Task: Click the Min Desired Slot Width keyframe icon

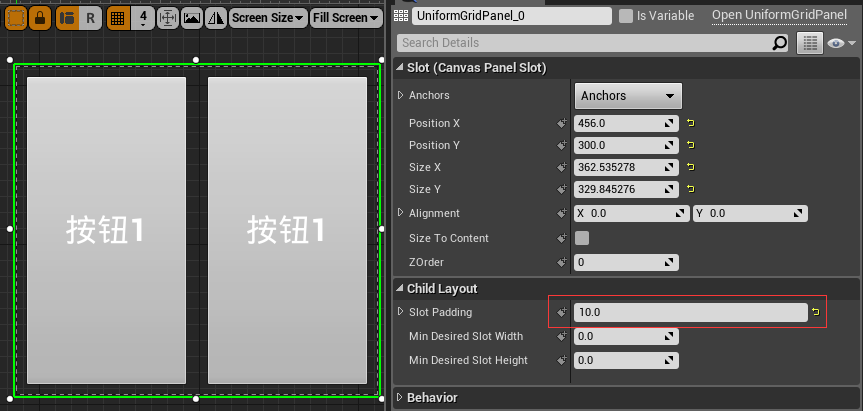Action: click(x=561, y=336)
